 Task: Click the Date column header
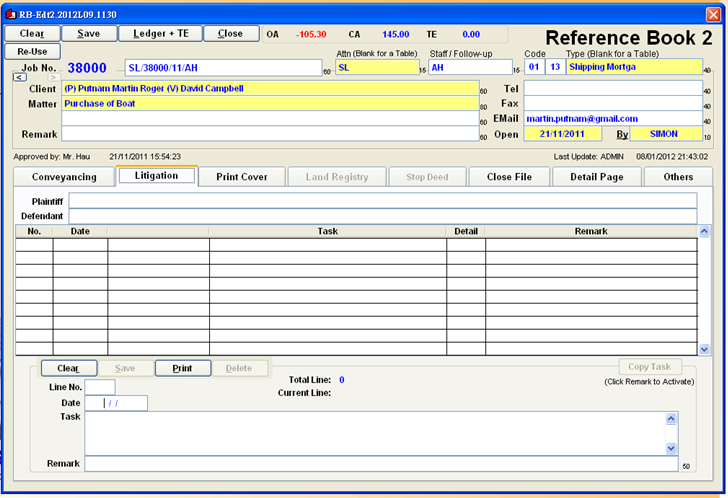[x=80, y=231]
